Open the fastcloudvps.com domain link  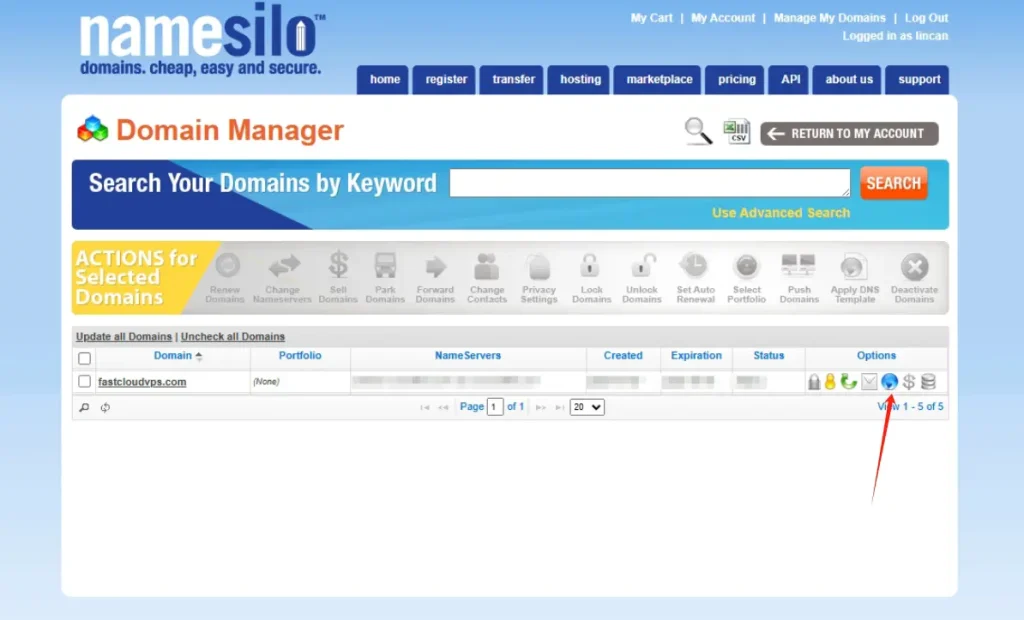142,382
